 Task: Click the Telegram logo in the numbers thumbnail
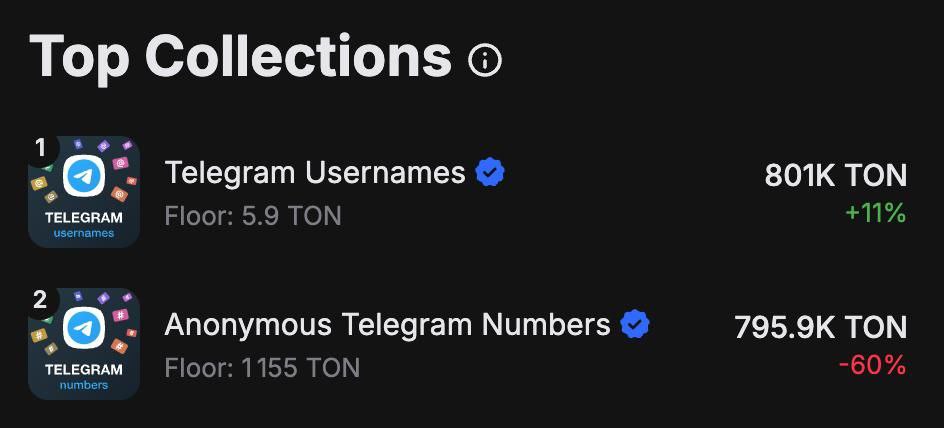click(x=84, y=329)
